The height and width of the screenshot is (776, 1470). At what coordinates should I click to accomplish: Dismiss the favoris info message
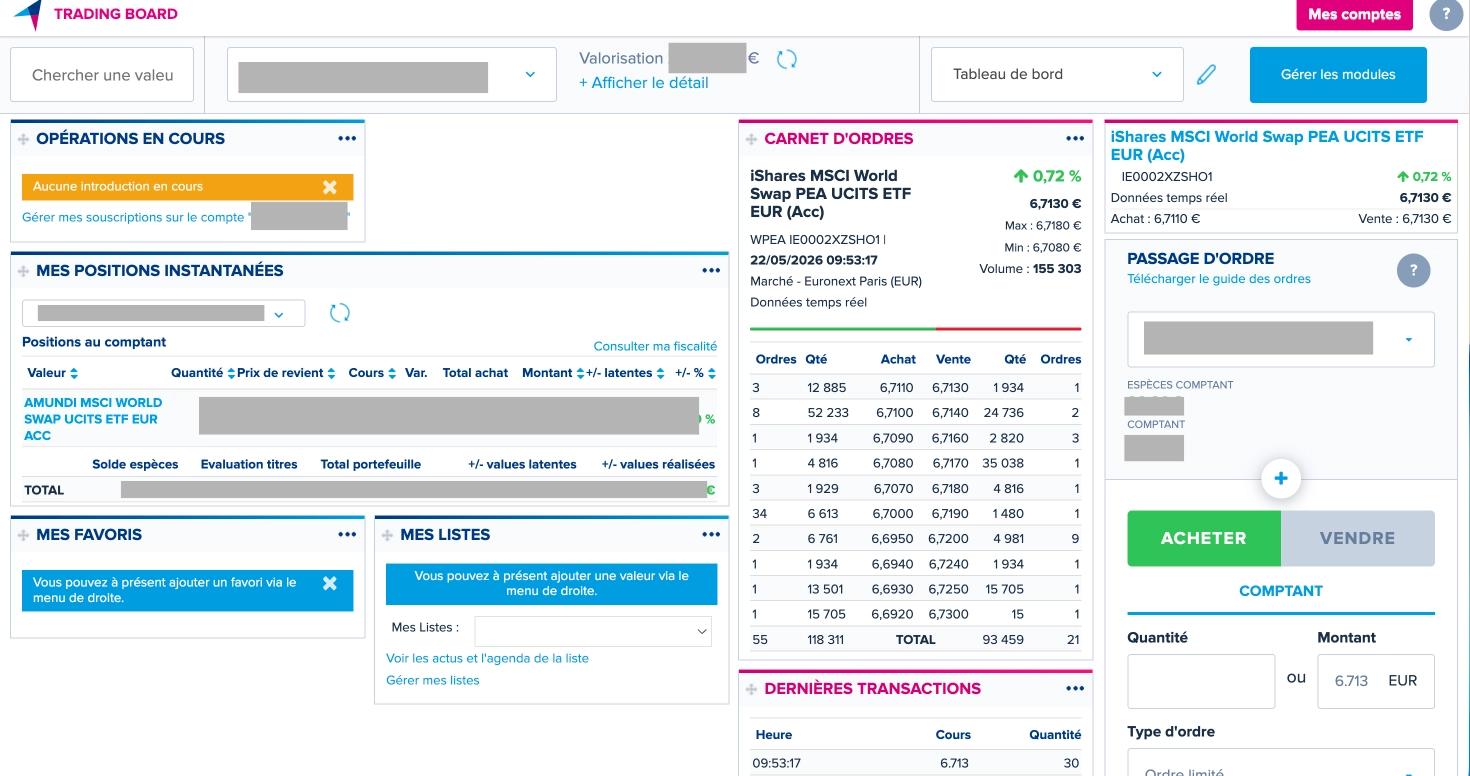coord(330,583)
